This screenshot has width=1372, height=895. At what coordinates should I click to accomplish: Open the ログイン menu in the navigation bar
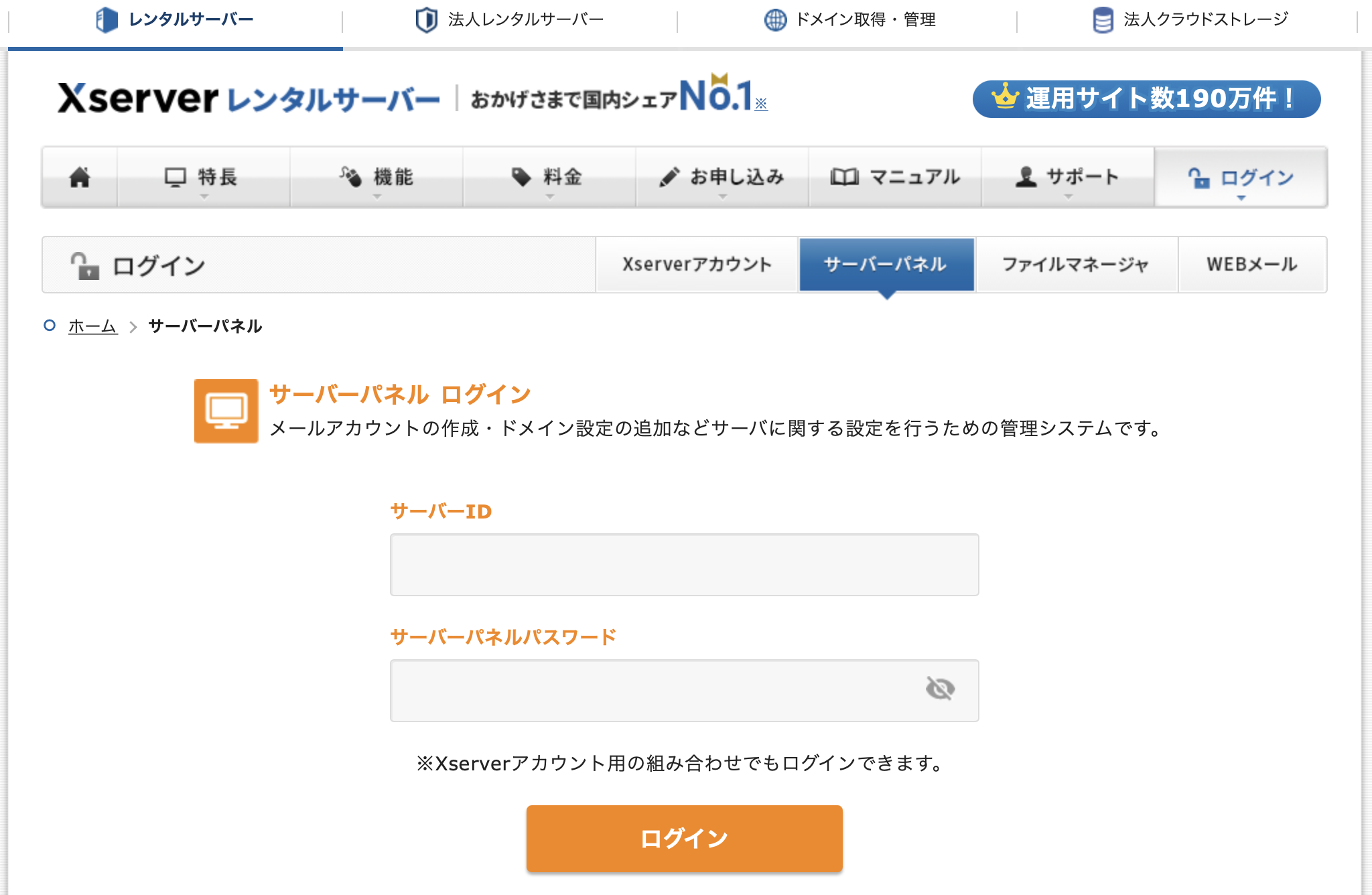click(x=1241, y=177)
